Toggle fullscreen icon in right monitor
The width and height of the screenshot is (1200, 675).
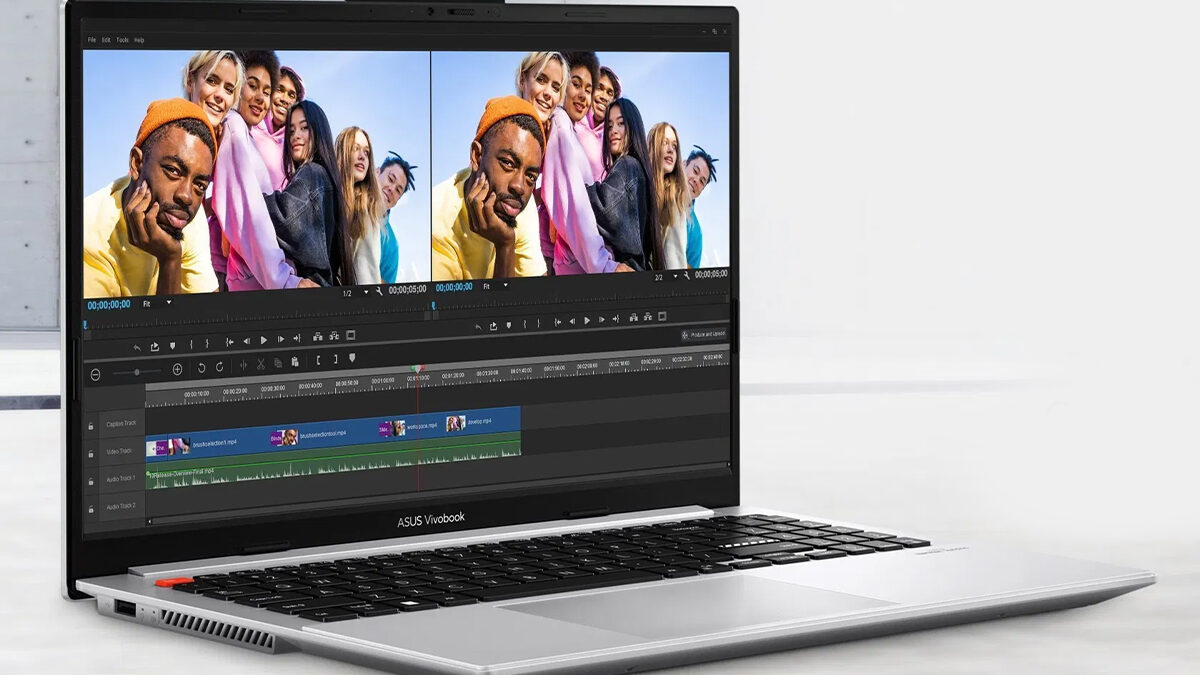pyautogui.click(x=662, y=317)
